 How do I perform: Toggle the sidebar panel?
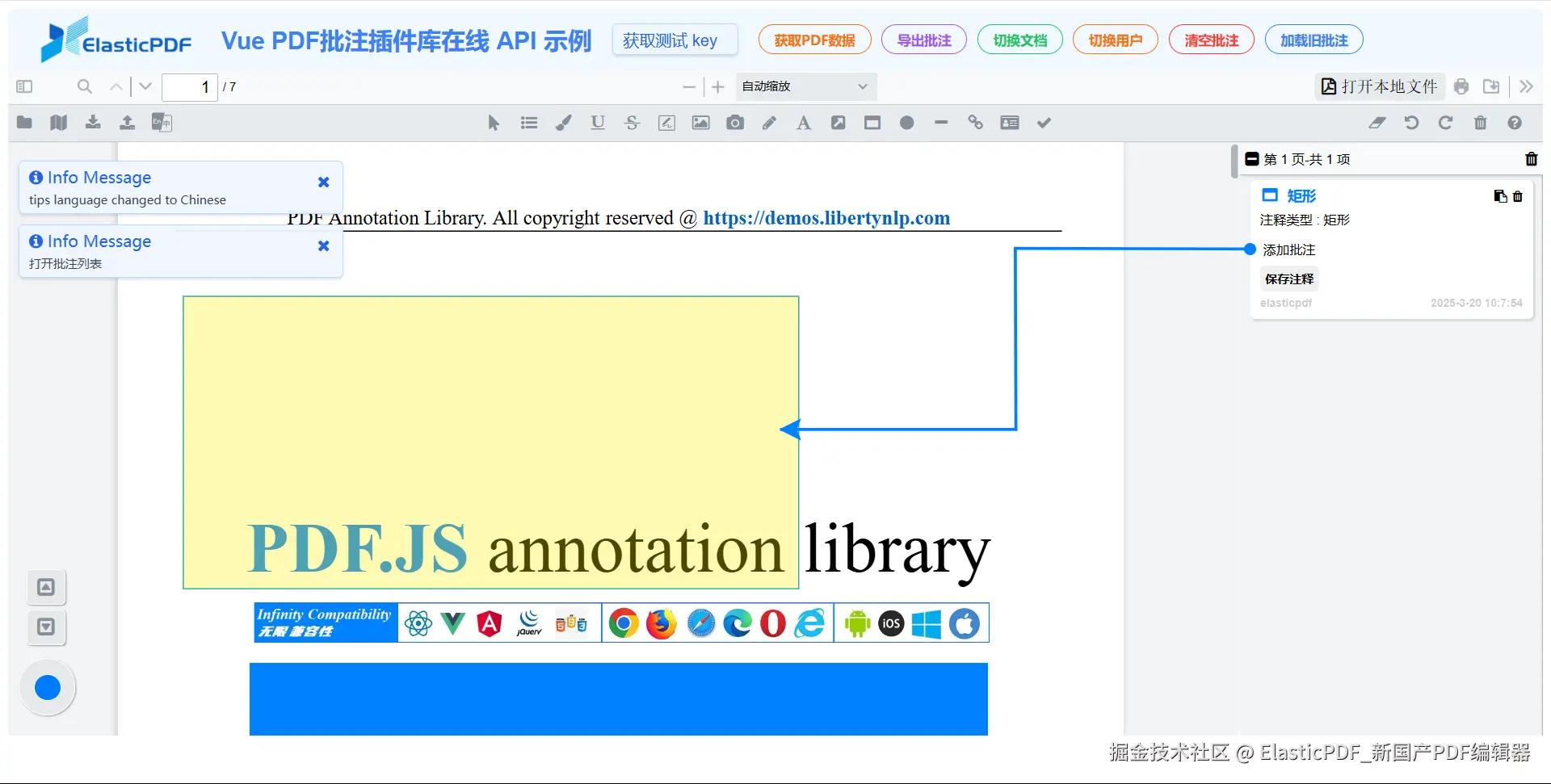[x=23, y=86]
